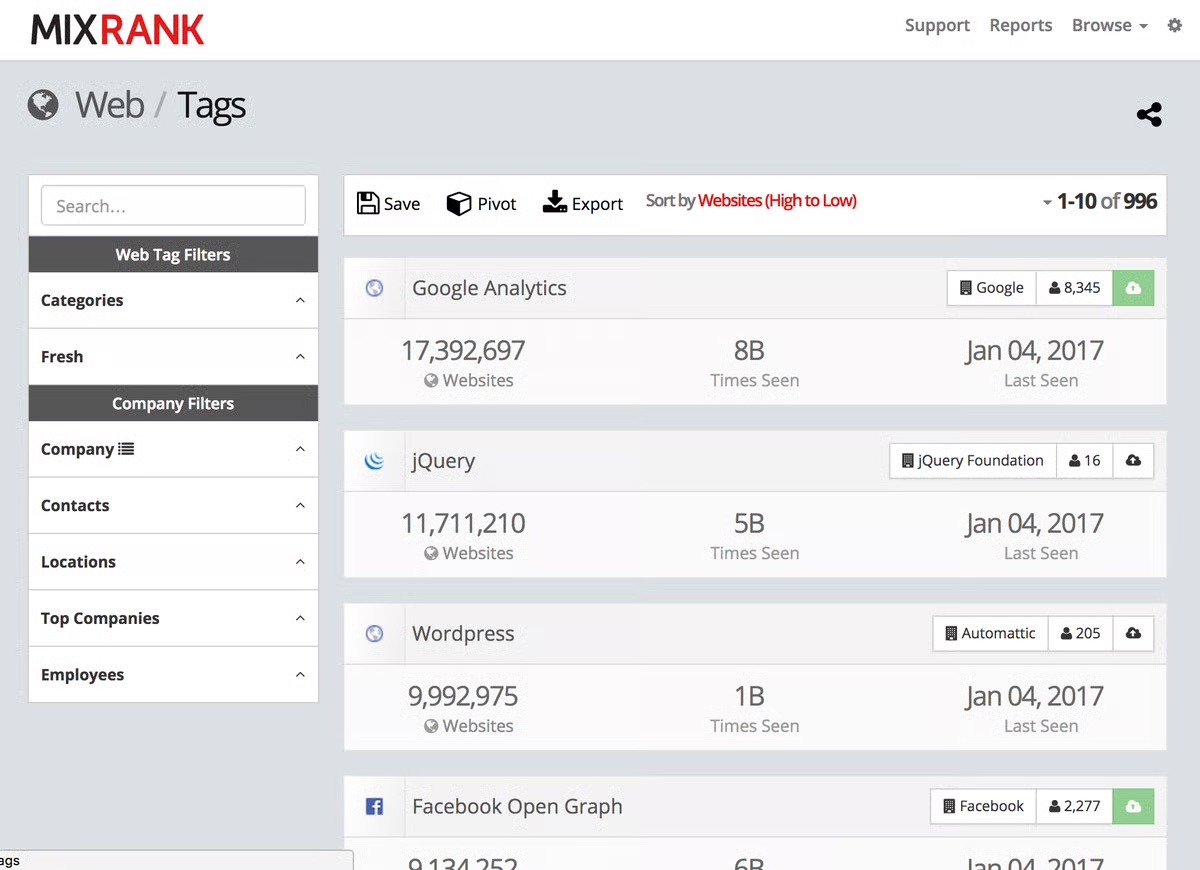Export the web tags results

coord(583,203)
